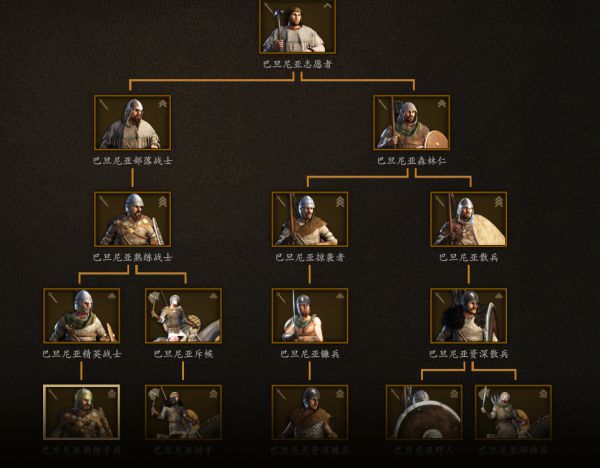Select the mounted 巴旦尼亚斥候 portrait
The width and height of the screenshot is (600, 468).
point(183,316)
